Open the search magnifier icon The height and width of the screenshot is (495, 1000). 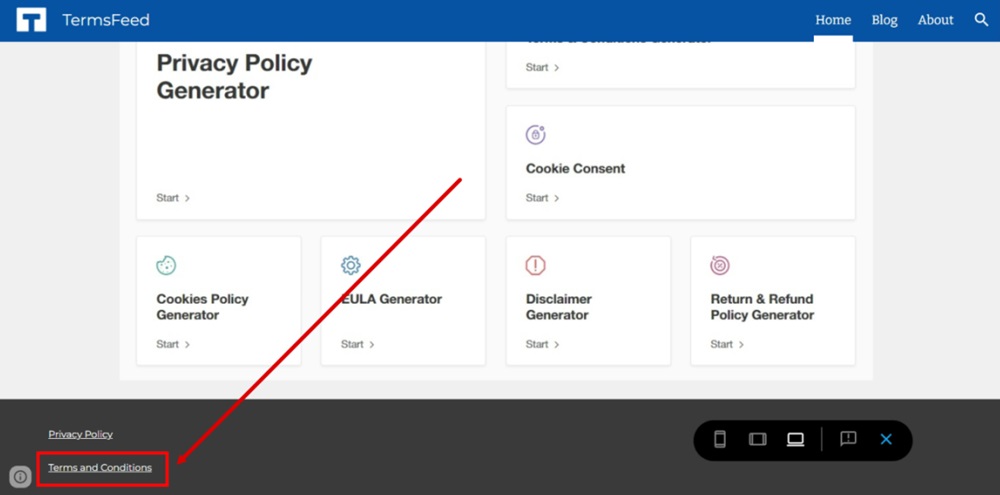tap(982, 20)
